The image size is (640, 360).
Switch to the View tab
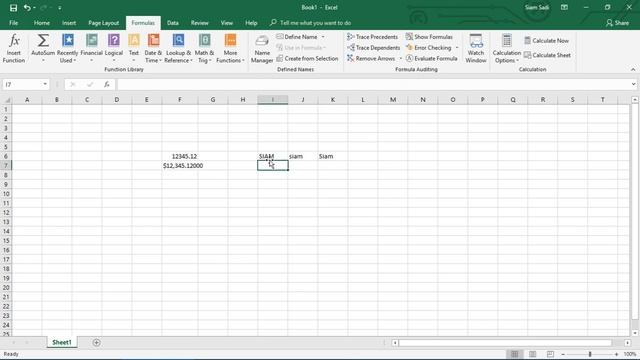[x=227, y=23]
